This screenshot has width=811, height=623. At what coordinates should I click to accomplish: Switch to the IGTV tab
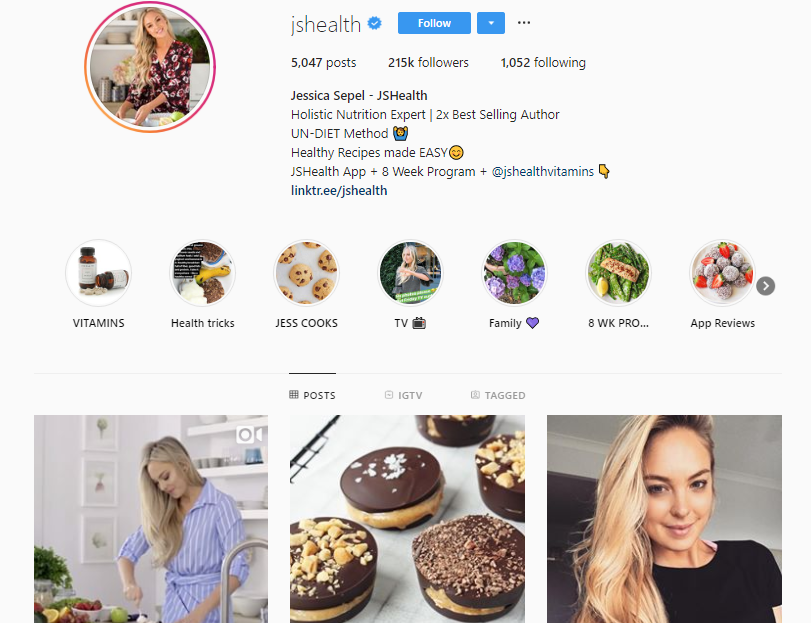coord(403,395)
